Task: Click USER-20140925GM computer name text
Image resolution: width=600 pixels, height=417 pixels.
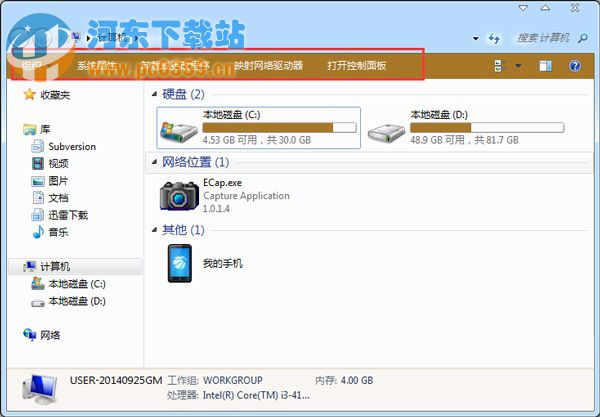Action: pos(116,380)
